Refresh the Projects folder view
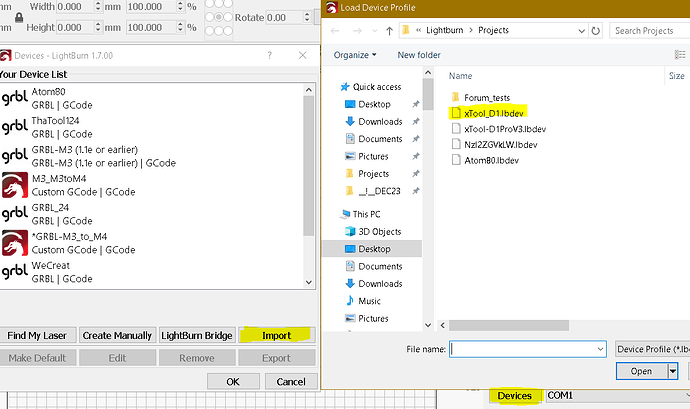The image size is (690, 409). pos(595,31)
